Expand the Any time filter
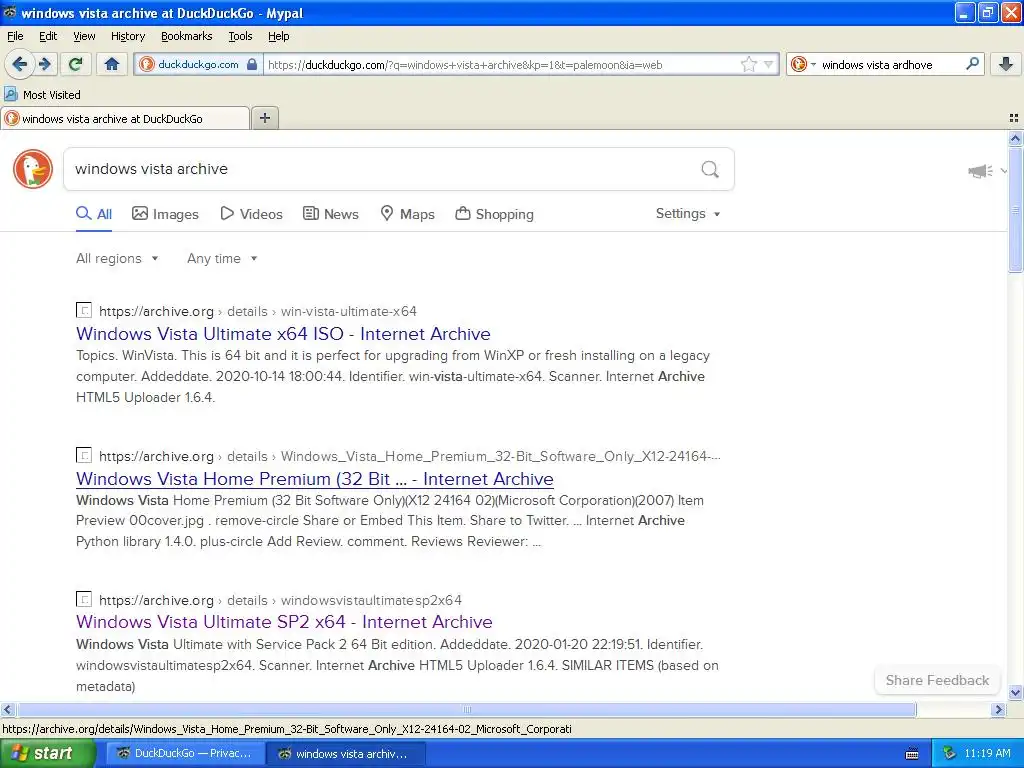Viewport: 1024px width, 768px height. pos(222,259)
